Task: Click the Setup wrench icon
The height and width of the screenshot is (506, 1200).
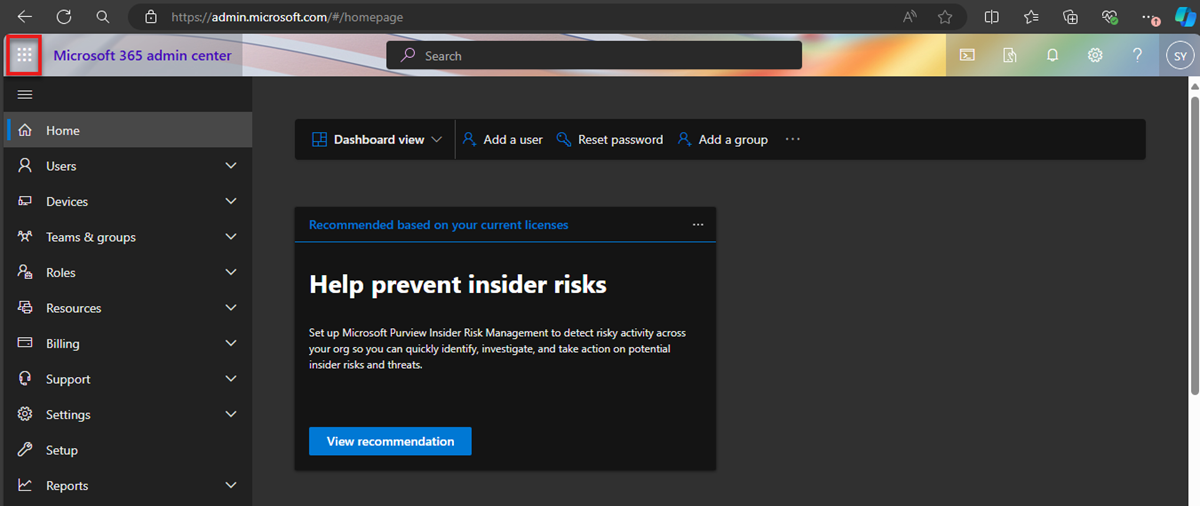Action: pos(25,450)
